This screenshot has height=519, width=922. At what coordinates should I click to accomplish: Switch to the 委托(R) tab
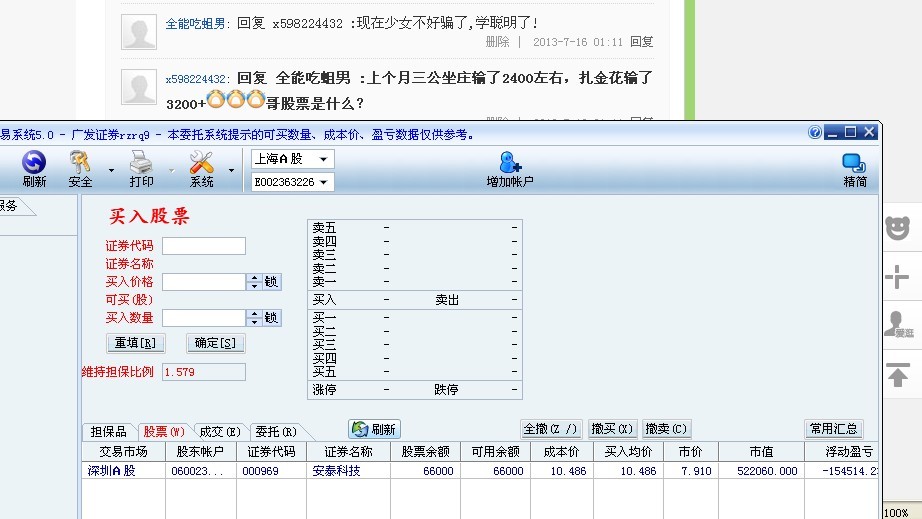click(x=276, y=432)
